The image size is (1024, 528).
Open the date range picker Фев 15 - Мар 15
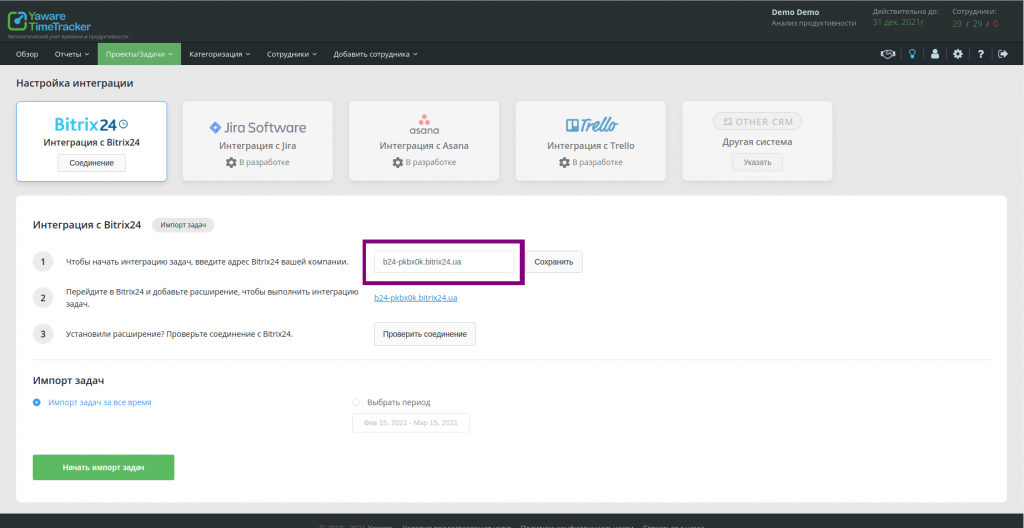click(411, 423)
